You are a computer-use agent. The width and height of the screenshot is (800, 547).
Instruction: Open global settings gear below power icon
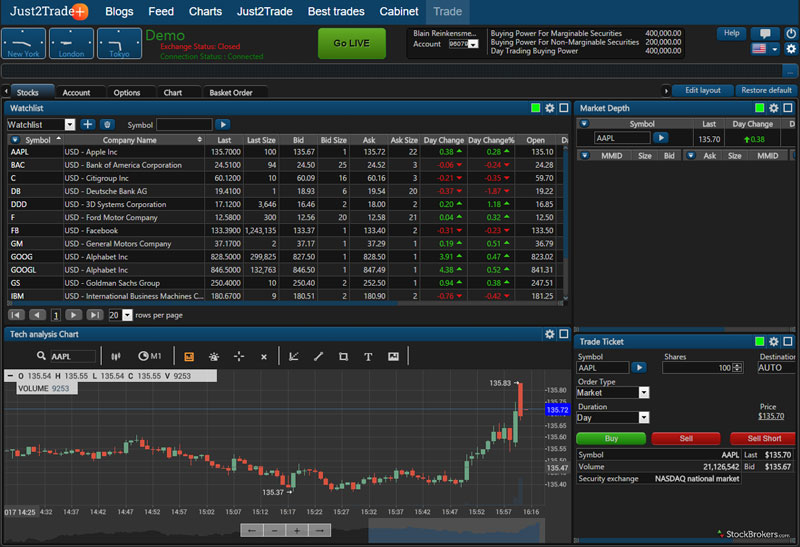[x=791, y=49]
